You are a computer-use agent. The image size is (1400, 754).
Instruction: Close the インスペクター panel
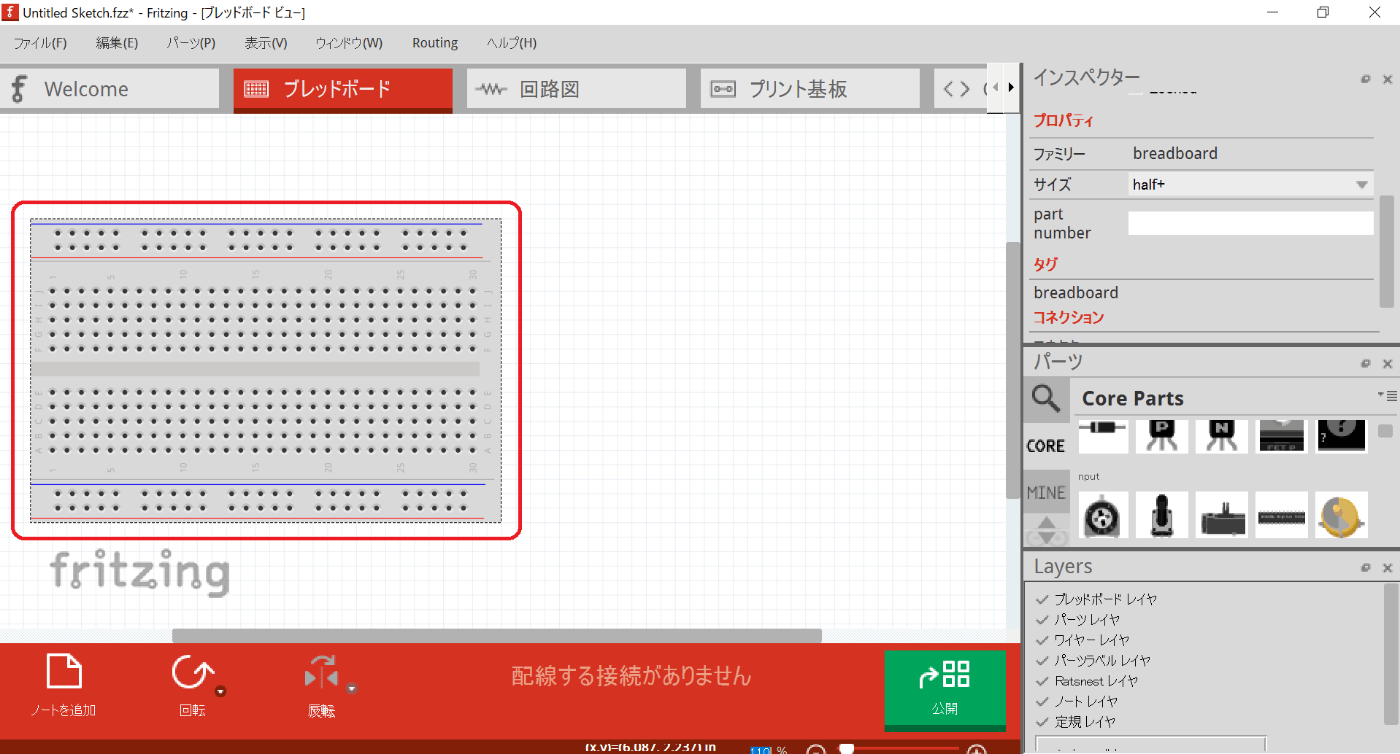click(x=1387, y=79)
